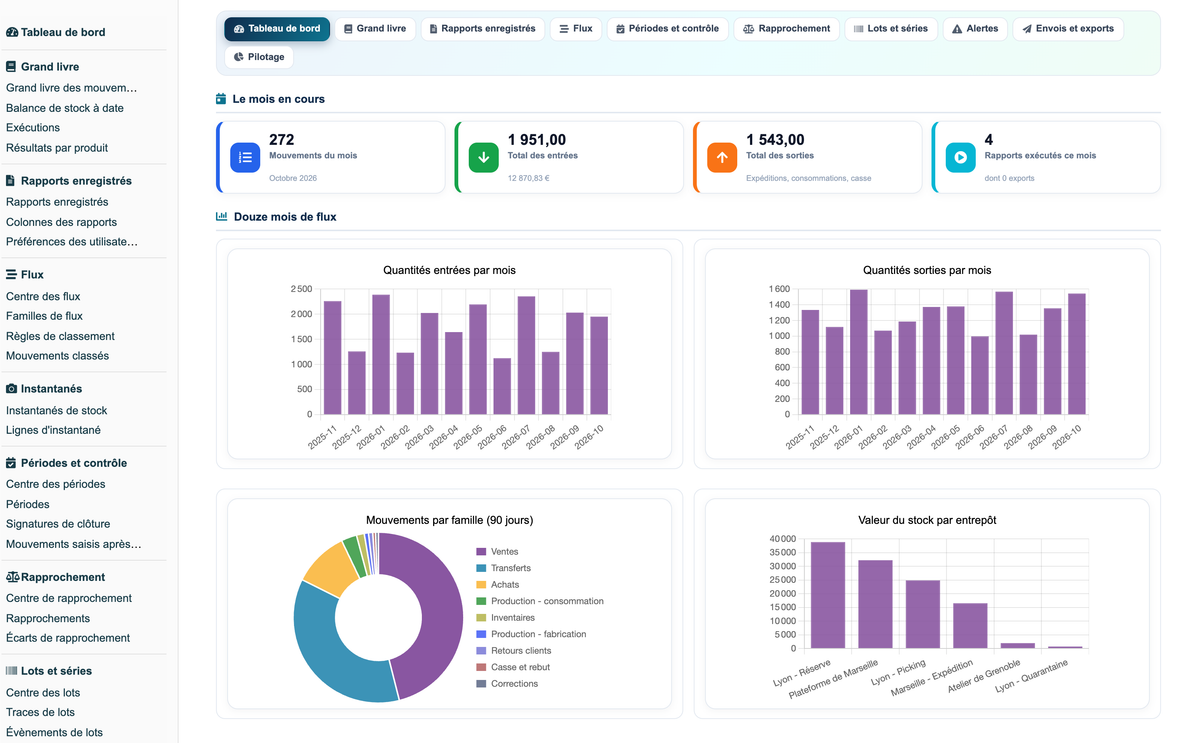
Task: Open Centre de rapprochement
Action: (69, 598)
